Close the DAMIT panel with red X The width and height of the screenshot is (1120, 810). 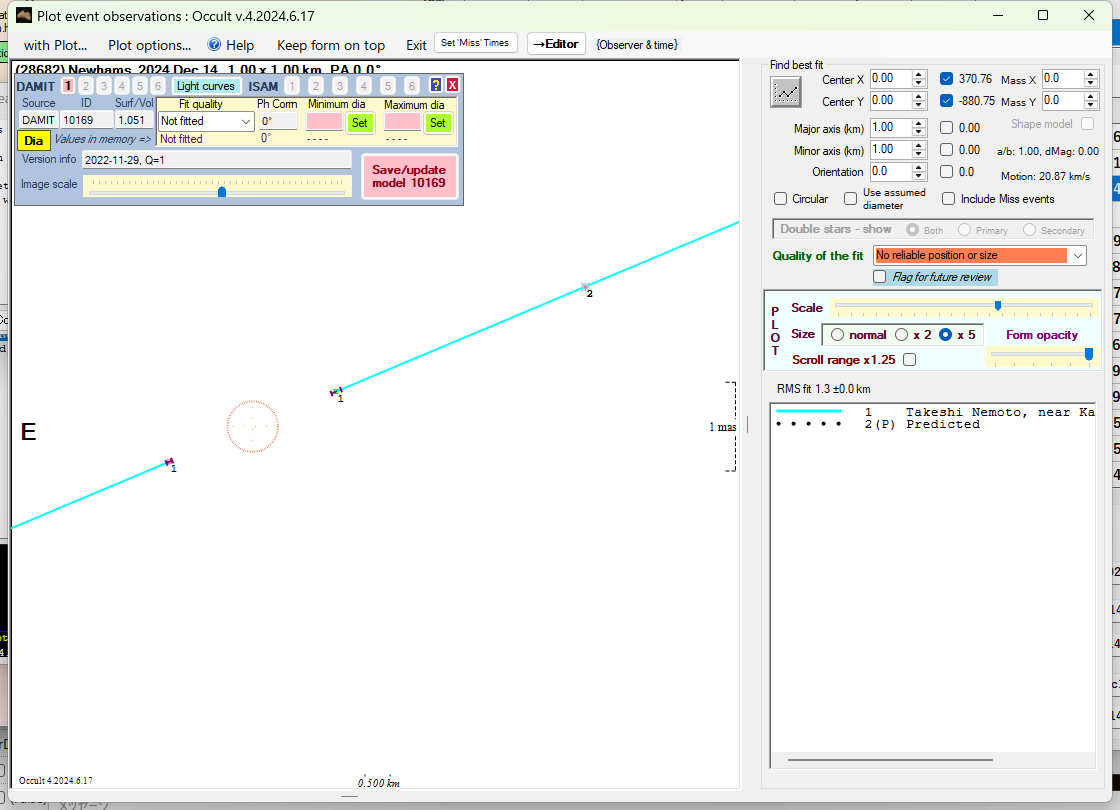(452, 86)
